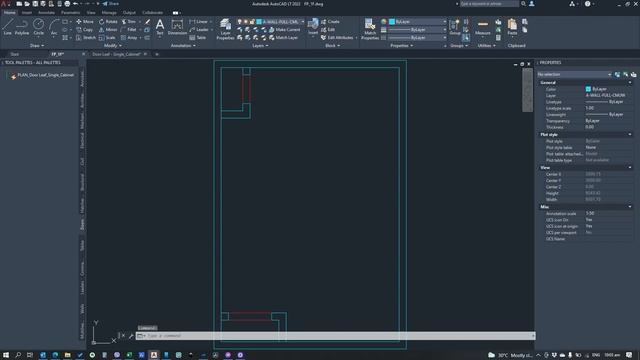Click the search keyword input box
640x360 pixels.
(489, 4)
